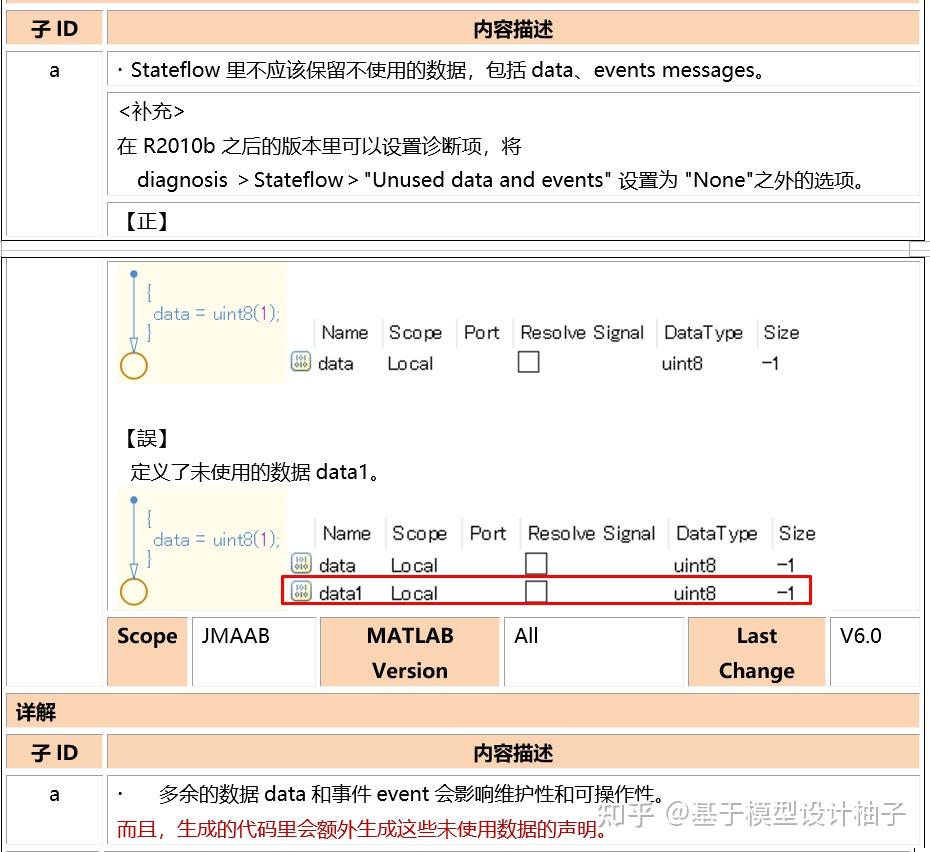Viewport: 930px width, 852px height.
Task: Click the data1 symbol icon in the red-boxed row
Action: [x=301, y=592]
